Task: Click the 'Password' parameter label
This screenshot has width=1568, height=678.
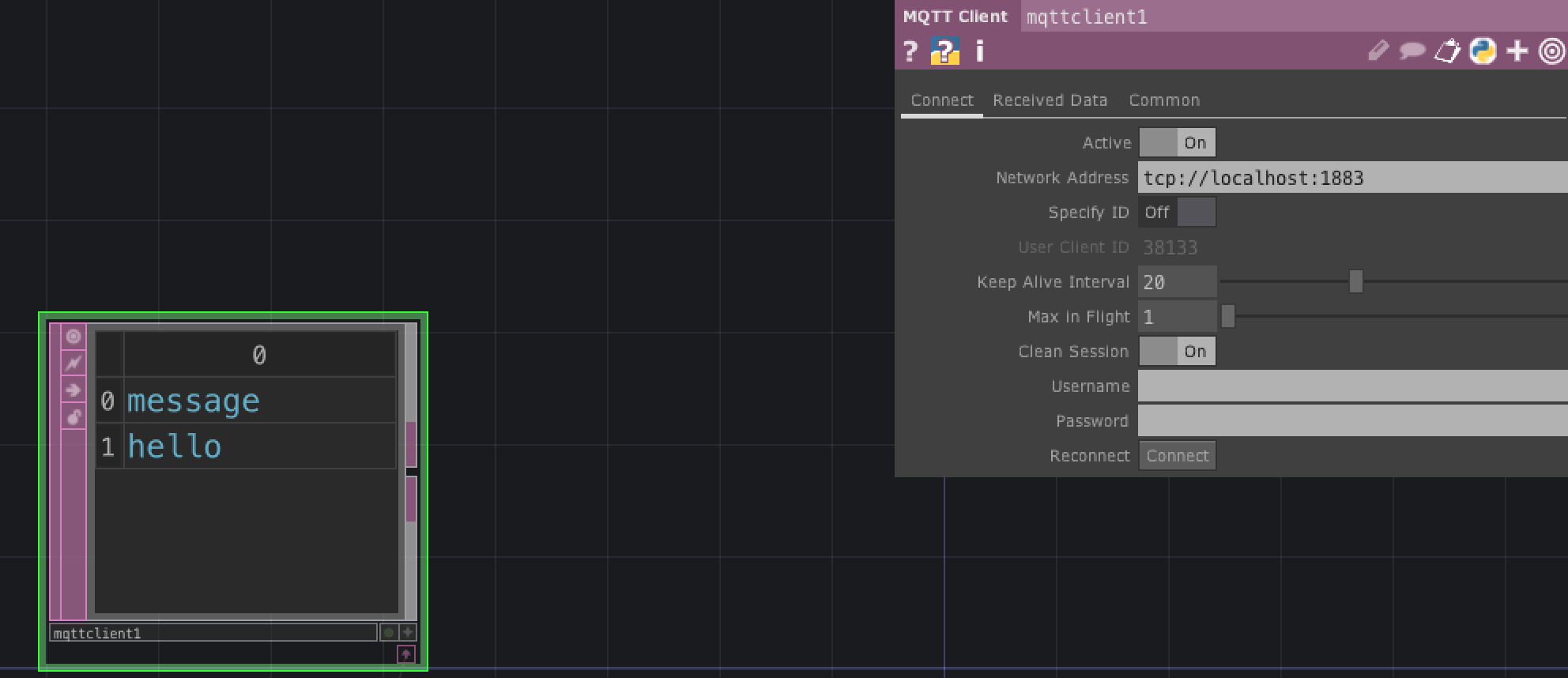Action: 1091,421
